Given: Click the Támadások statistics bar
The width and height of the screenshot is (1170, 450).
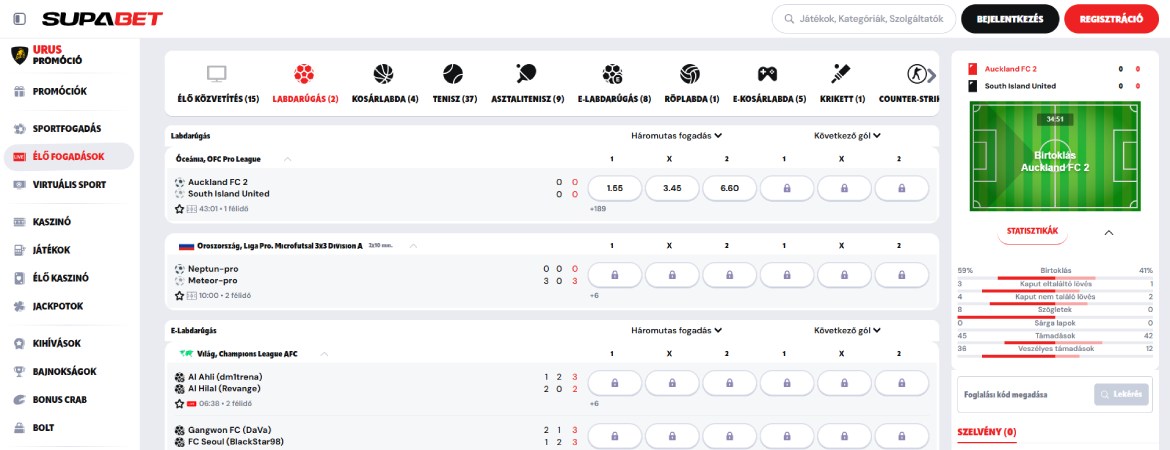Looking at the screenshot, I should pyautogui.click(x=1056, y=343).
